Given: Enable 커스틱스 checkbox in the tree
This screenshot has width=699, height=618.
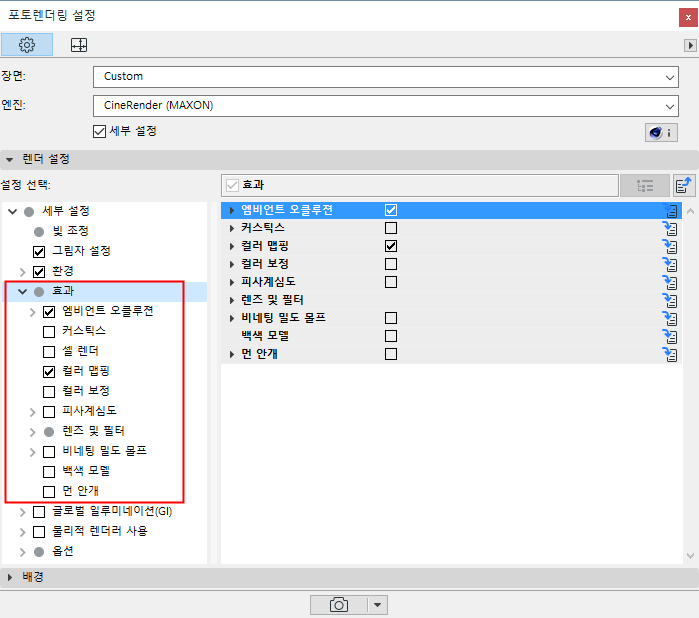Looking at the screenshot, I should [49, 332].
